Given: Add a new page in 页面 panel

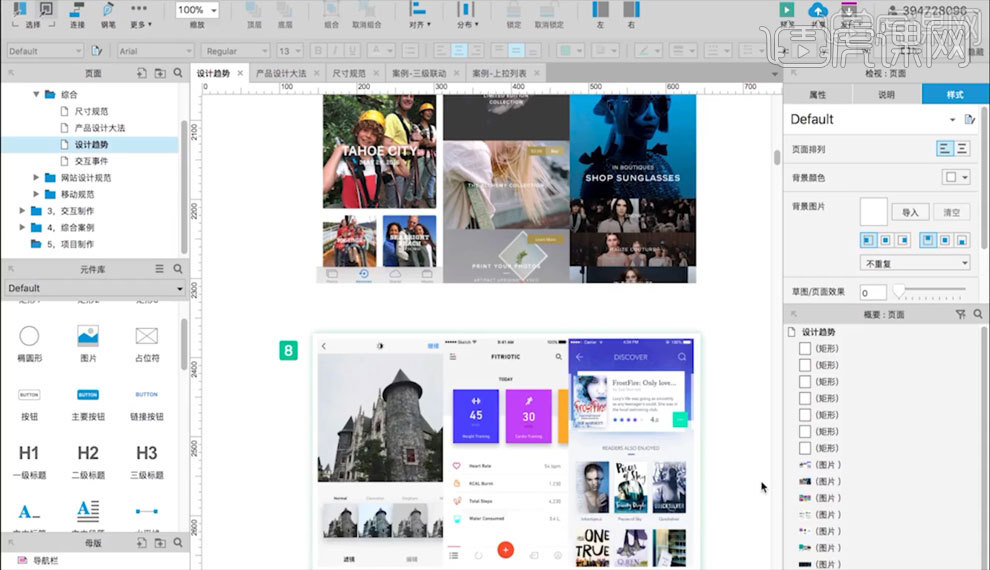Looking at the screenshot, I should tap(141, 73).
